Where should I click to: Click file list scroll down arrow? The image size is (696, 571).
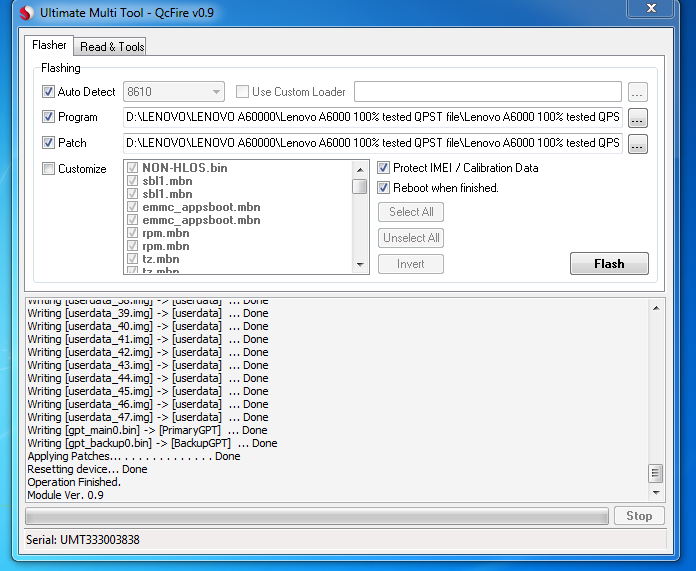360,265
